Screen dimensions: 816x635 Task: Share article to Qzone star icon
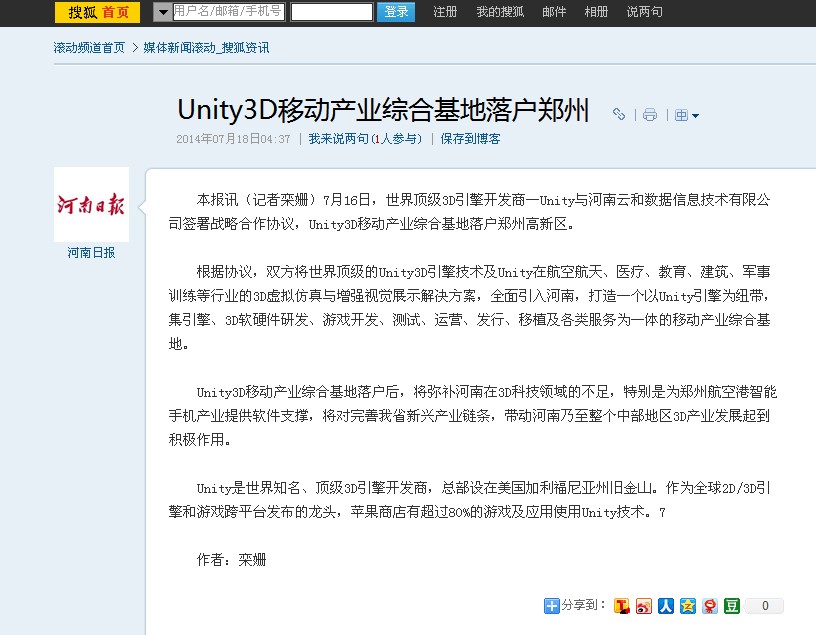[x=688, y=605]
